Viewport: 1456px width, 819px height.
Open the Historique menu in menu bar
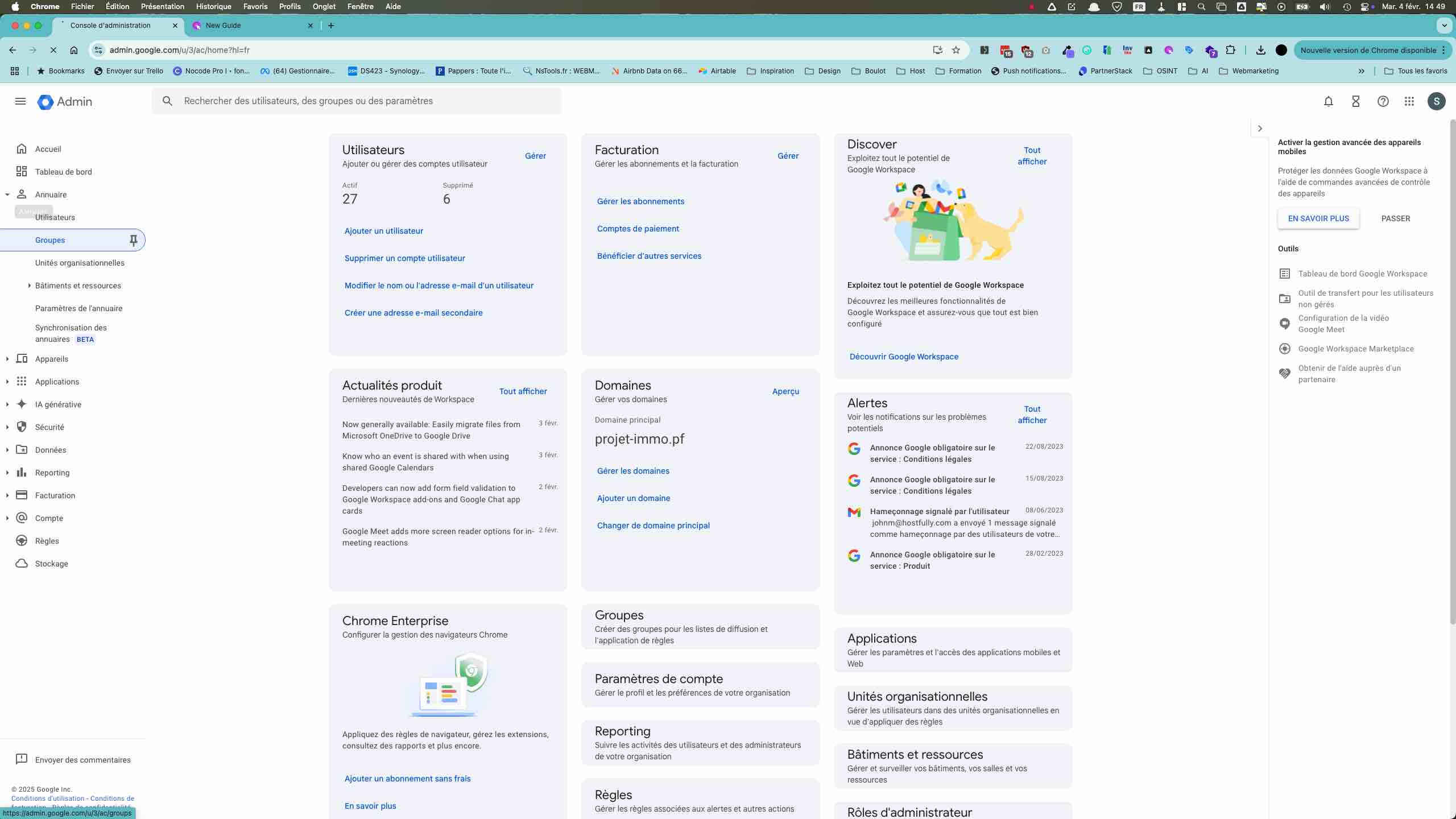213,6
